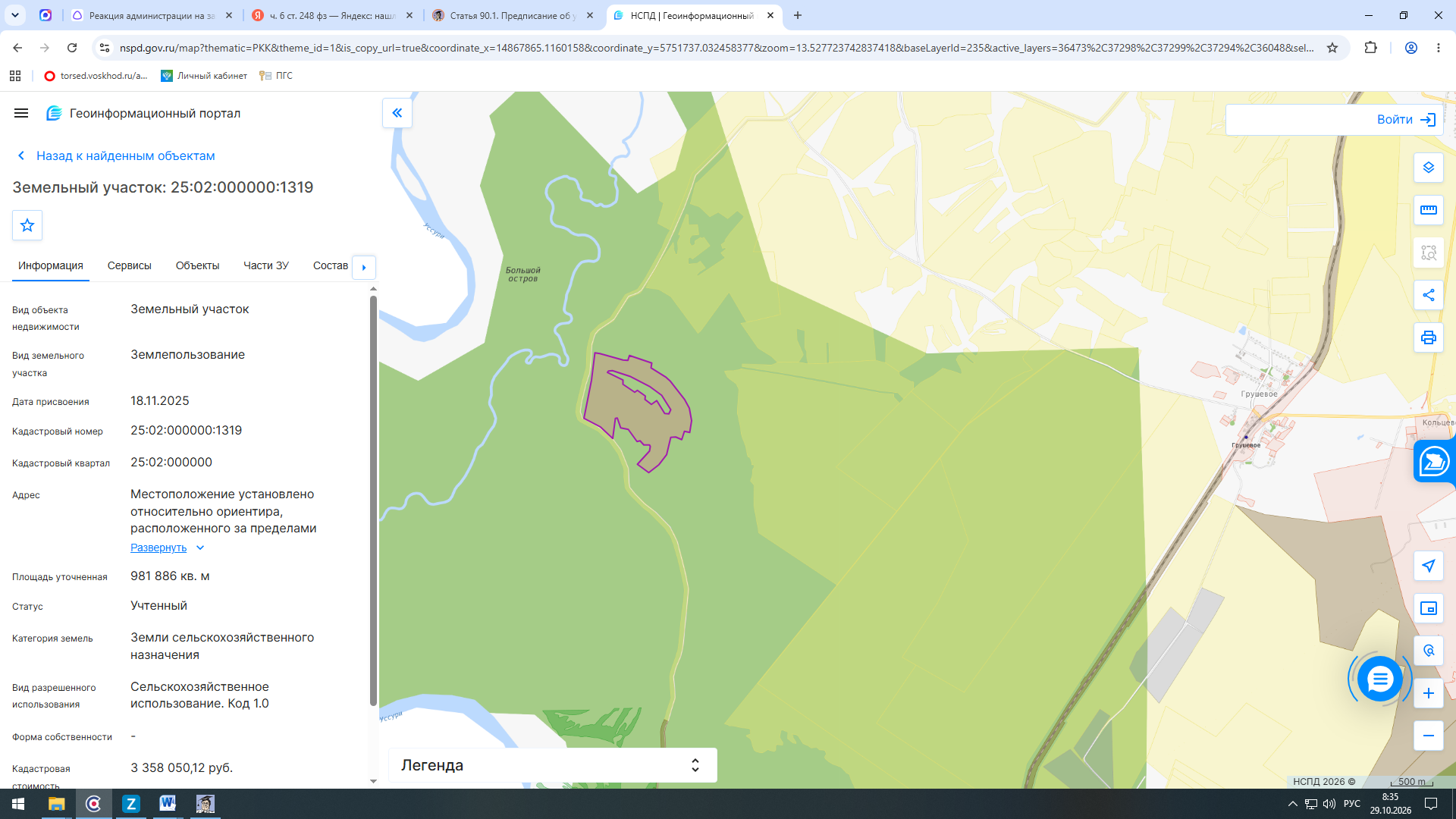
Task: Collapse the side panel with double-chevron button
Action: [397, 113]
